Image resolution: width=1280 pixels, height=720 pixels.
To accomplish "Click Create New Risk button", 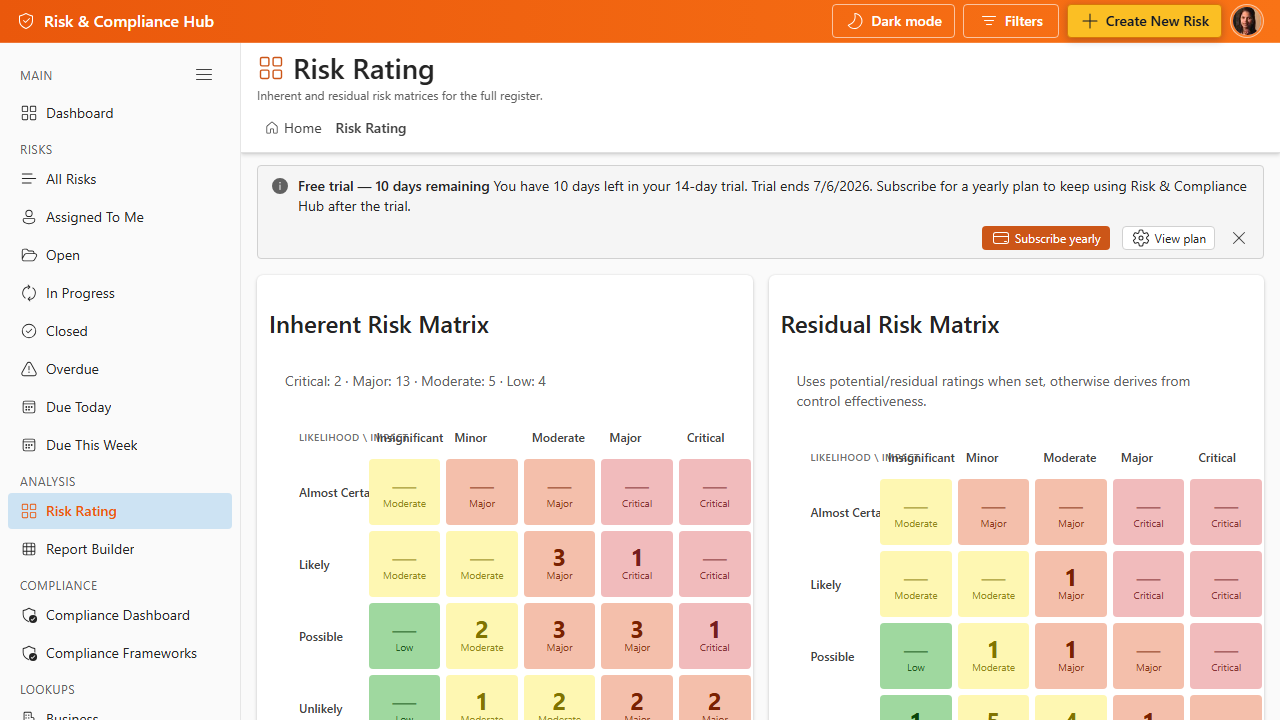I will tap(1144, 21).
